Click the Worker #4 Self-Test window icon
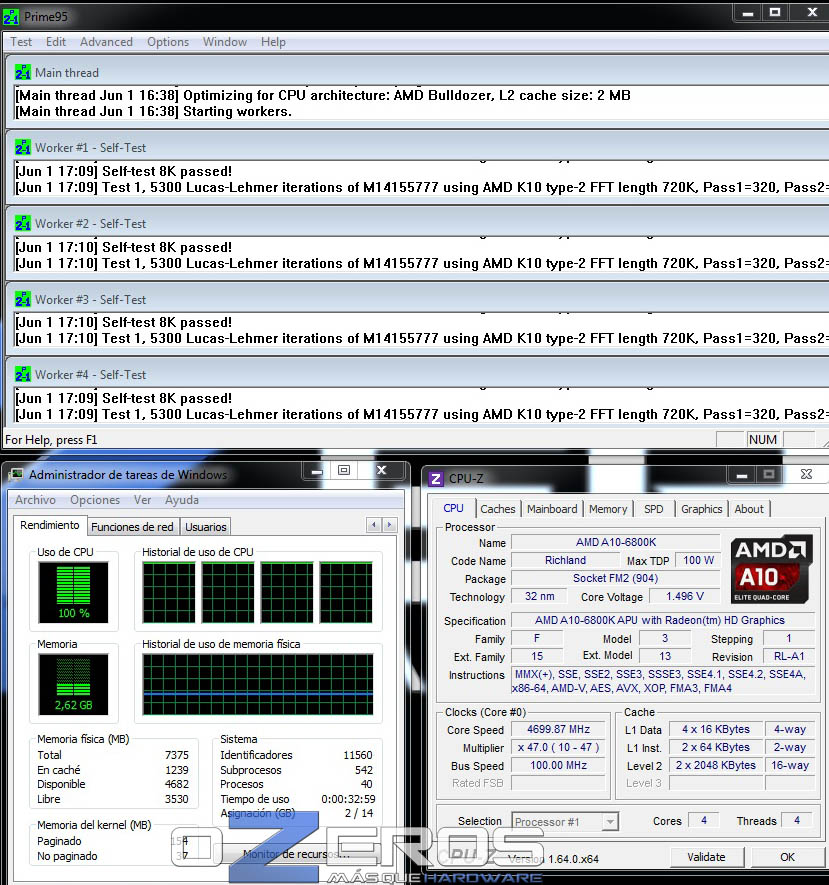This screenshot has width=829, height=885. 23,374
